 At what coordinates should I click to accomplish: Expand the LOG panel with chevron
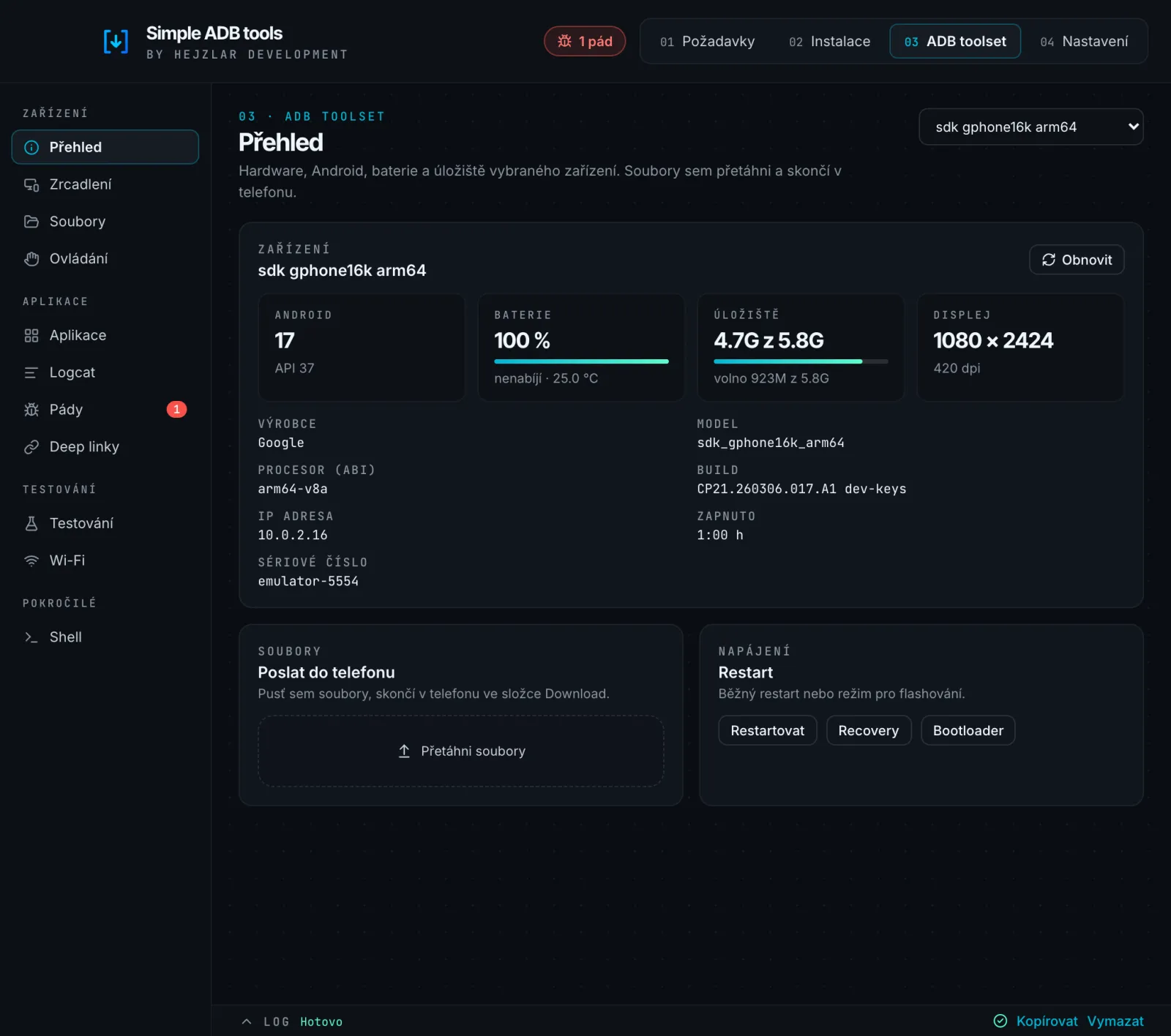247,1021
